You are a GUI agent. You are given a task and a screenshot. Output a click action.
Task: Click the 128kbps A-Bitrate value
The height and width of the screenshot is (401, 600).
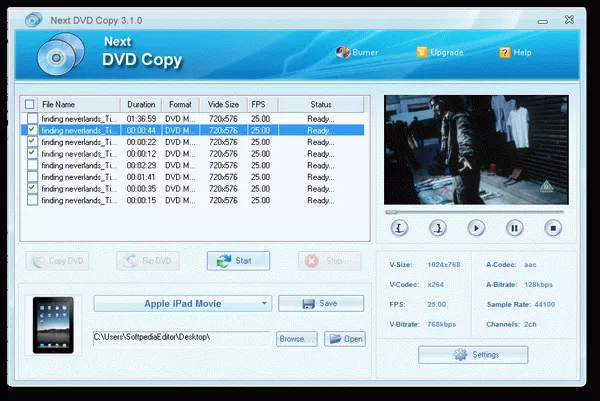538,284
